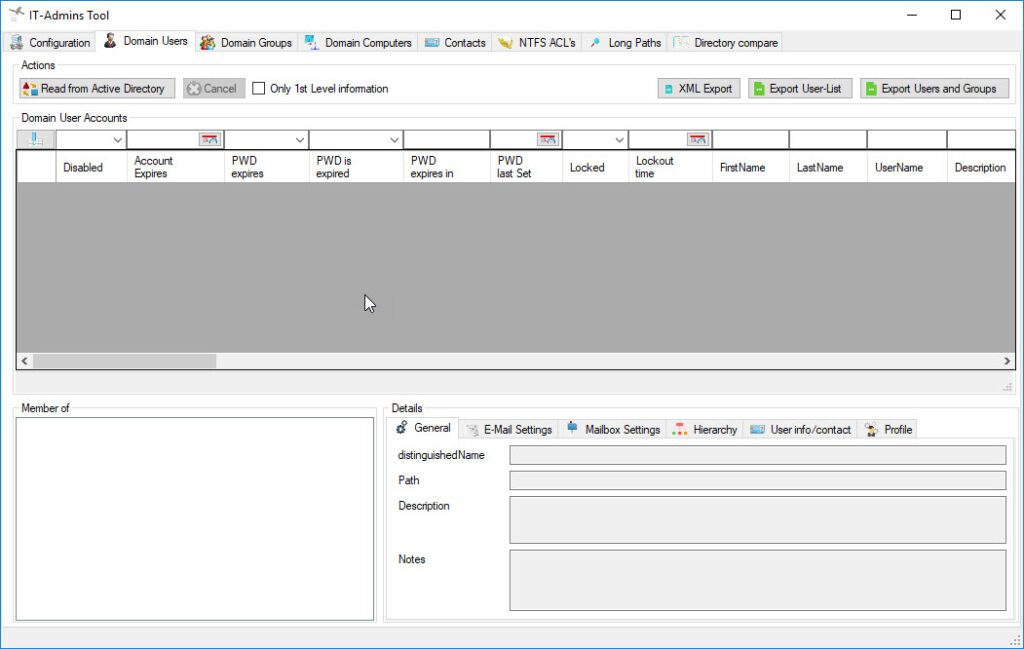
Task: Expand the PWD is expired filter dropdown
Action: [x=394, y=140]
